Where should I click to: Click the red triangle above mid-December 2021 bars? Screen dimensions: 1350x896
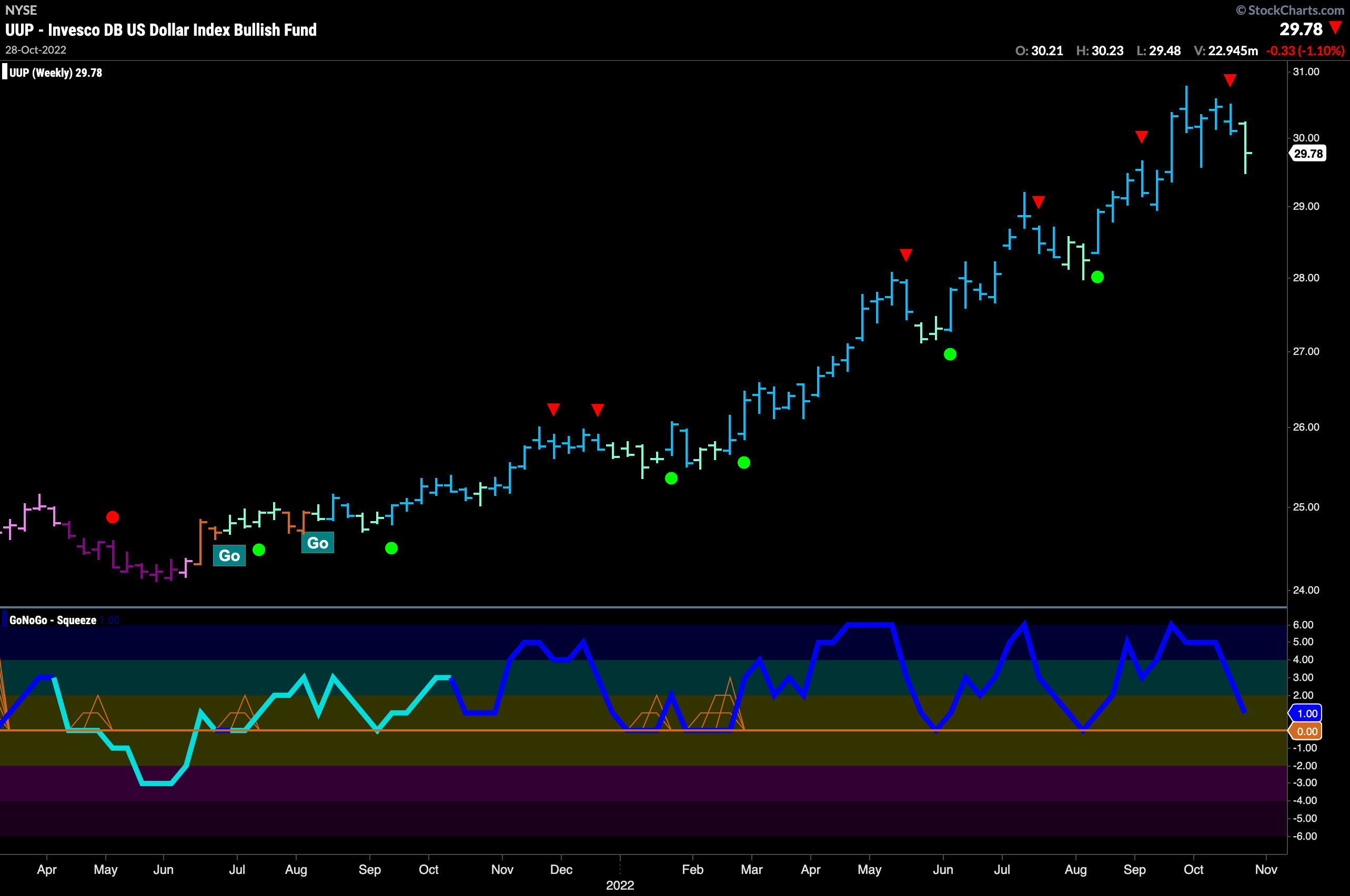[598, 410]
